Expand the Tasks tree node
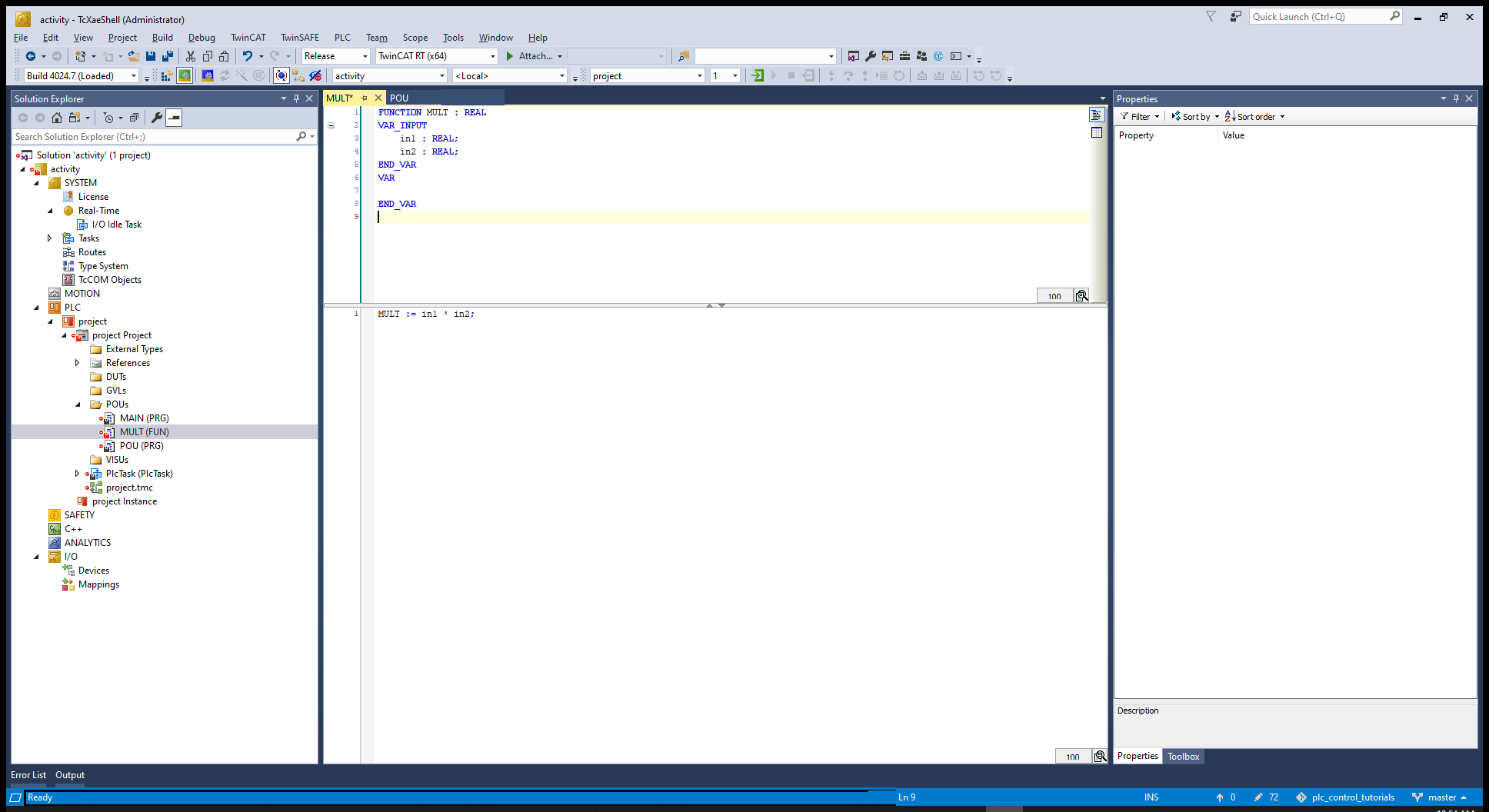This screenshot has height=812, width=1489. (50, 238)
